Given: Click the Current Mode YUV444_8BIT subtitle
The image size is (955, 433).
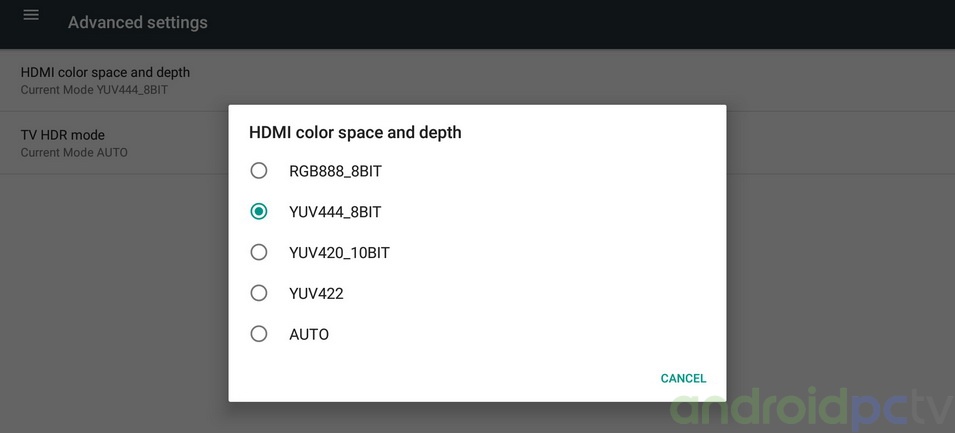Looking at the screenshot, I should tap(94, 90).
